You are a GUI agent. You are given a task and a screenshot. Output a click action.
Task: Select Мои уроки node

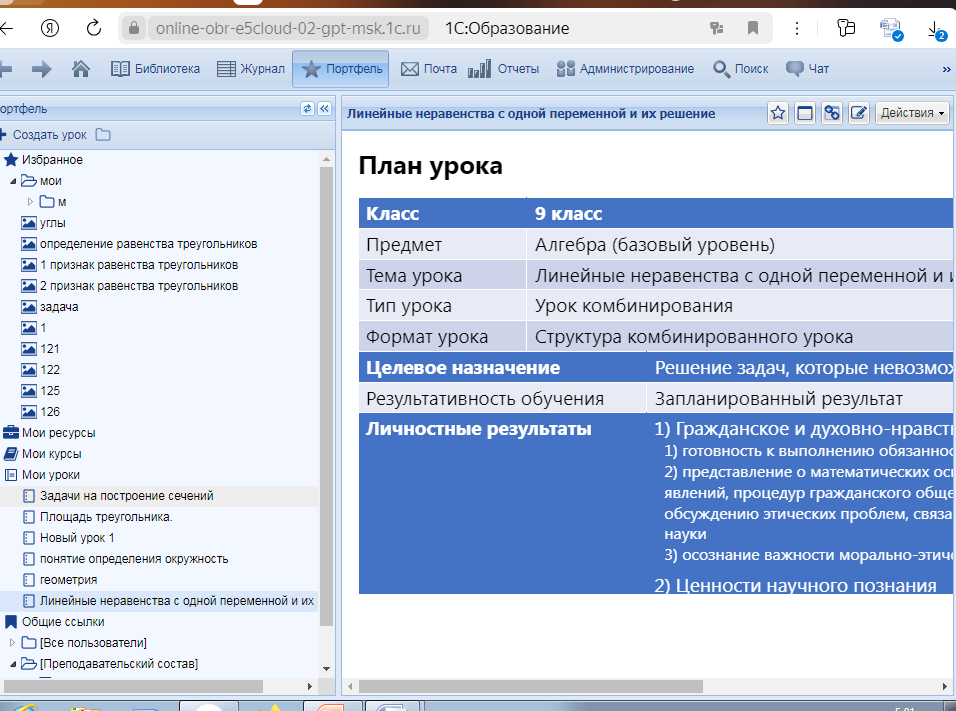(x=51, y=475)
